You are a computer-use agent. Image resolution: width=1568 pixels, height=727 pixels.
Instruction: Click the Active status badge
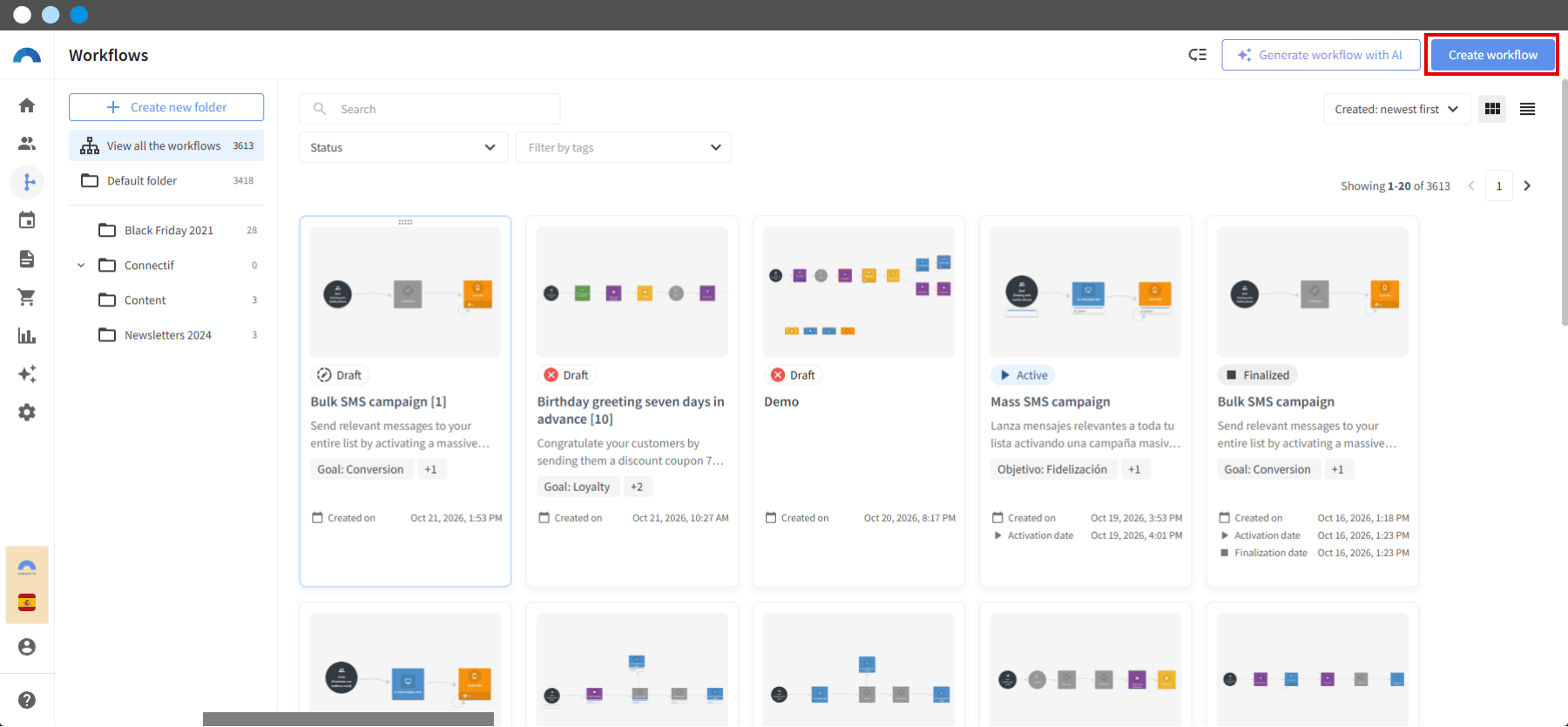click(x=1024, y=375)
